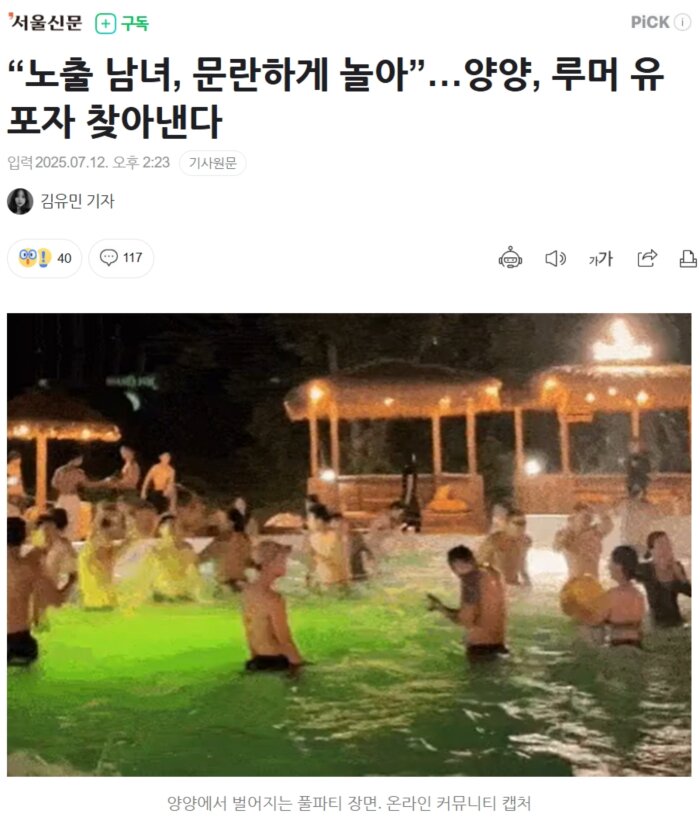Click the info icon beside PiCK
The image size is (700, 824).
pos(683,22)
